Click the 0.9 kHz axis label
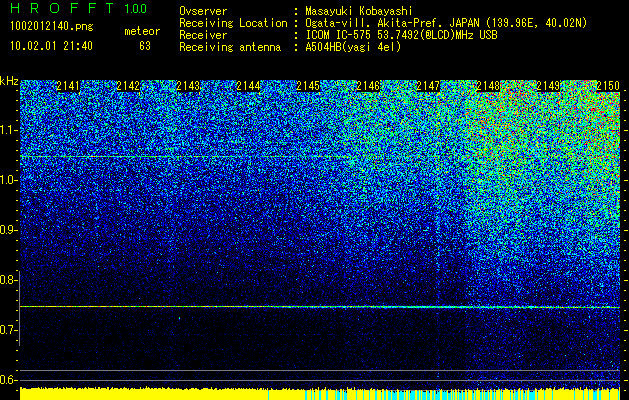This screenshot has width=629, height=400. pyautogui.click(x=8, y=230)
